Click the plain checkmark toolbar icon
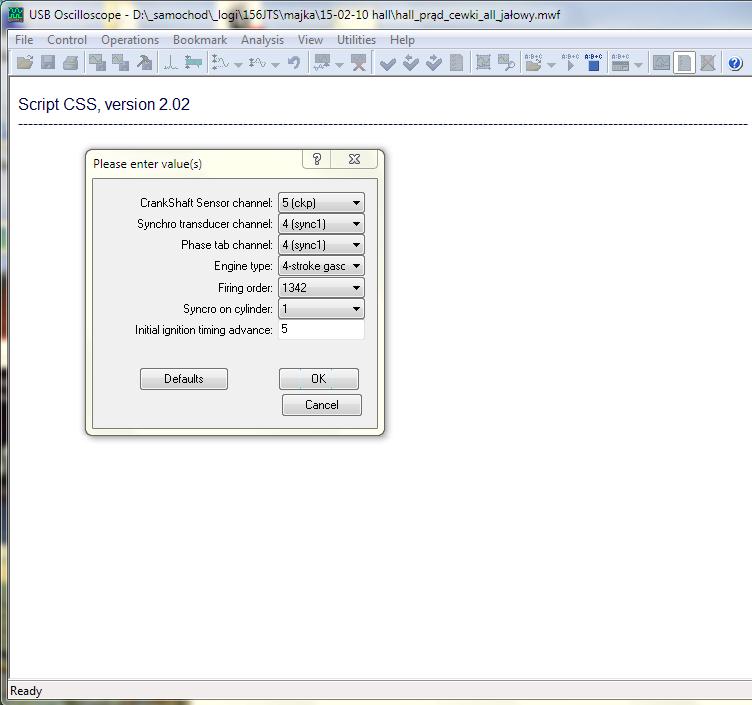The image size is (752, 705). click(x=388, y=64)
